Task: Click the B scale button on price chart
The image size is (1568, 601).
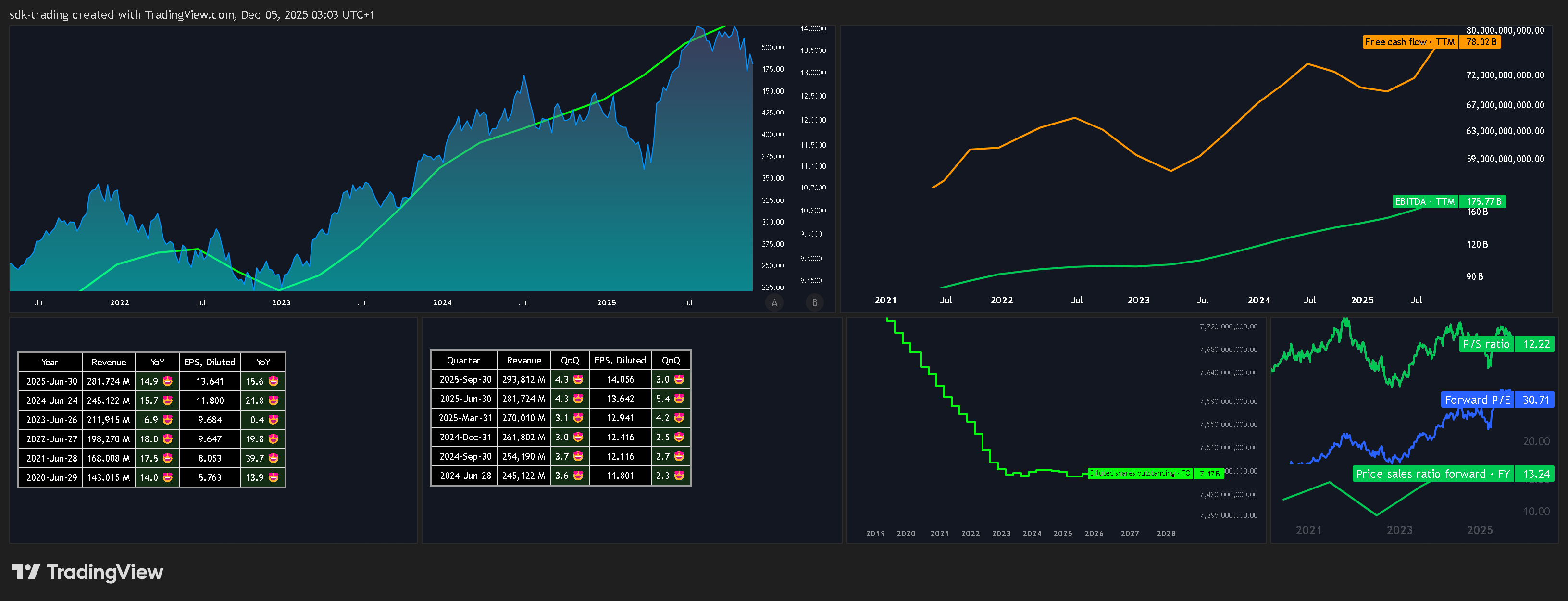Action: coord(814,302)
